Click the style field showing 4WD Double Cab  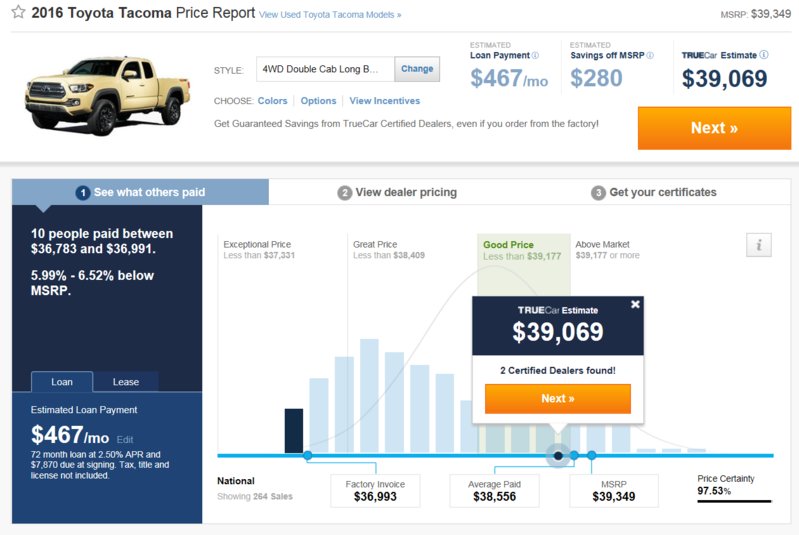pos(325,69)
